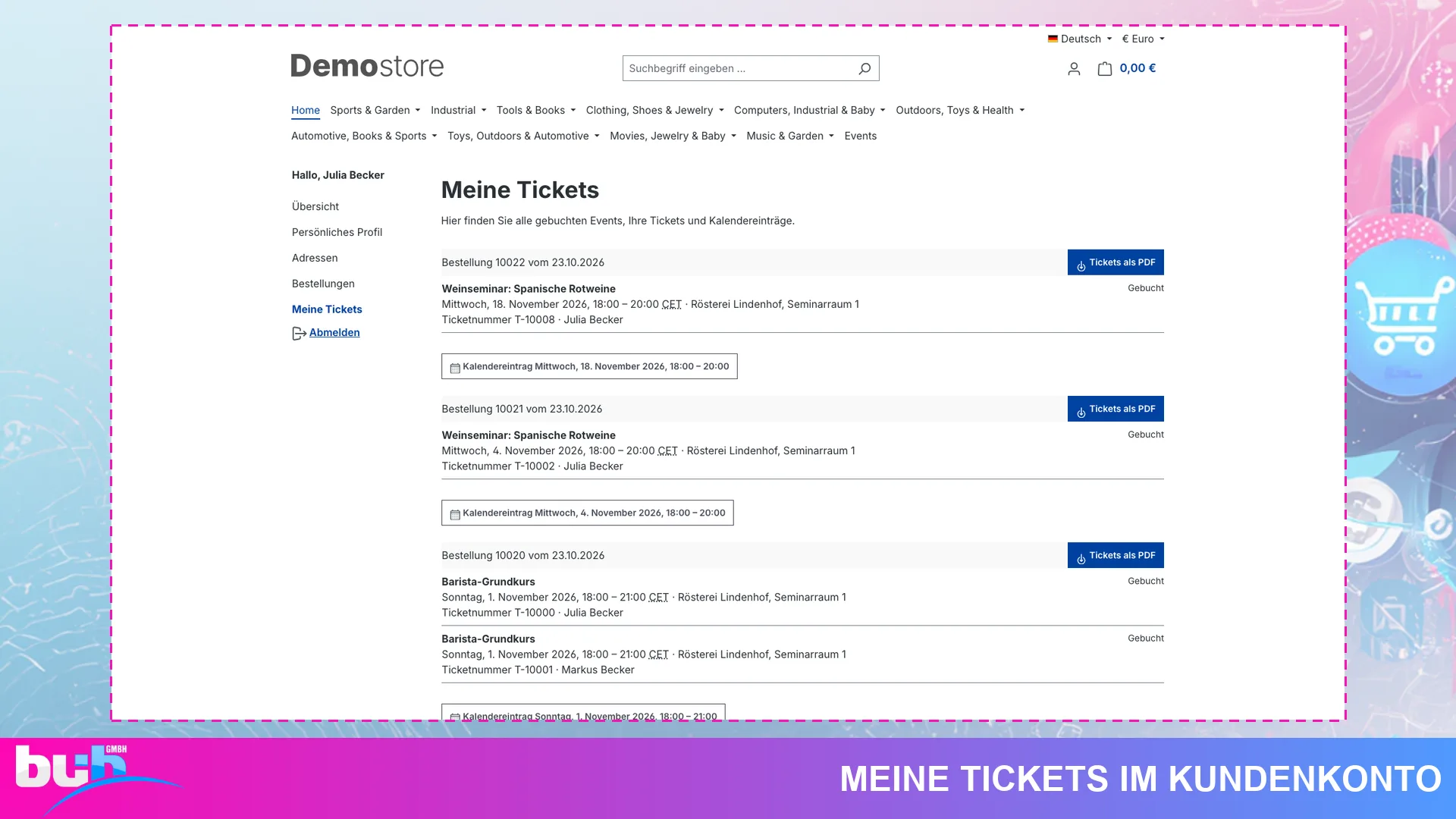Viewport: 1456px width, 819px height.
Task: Open Bestellungen in account sidebar
Action: (323, 284)
